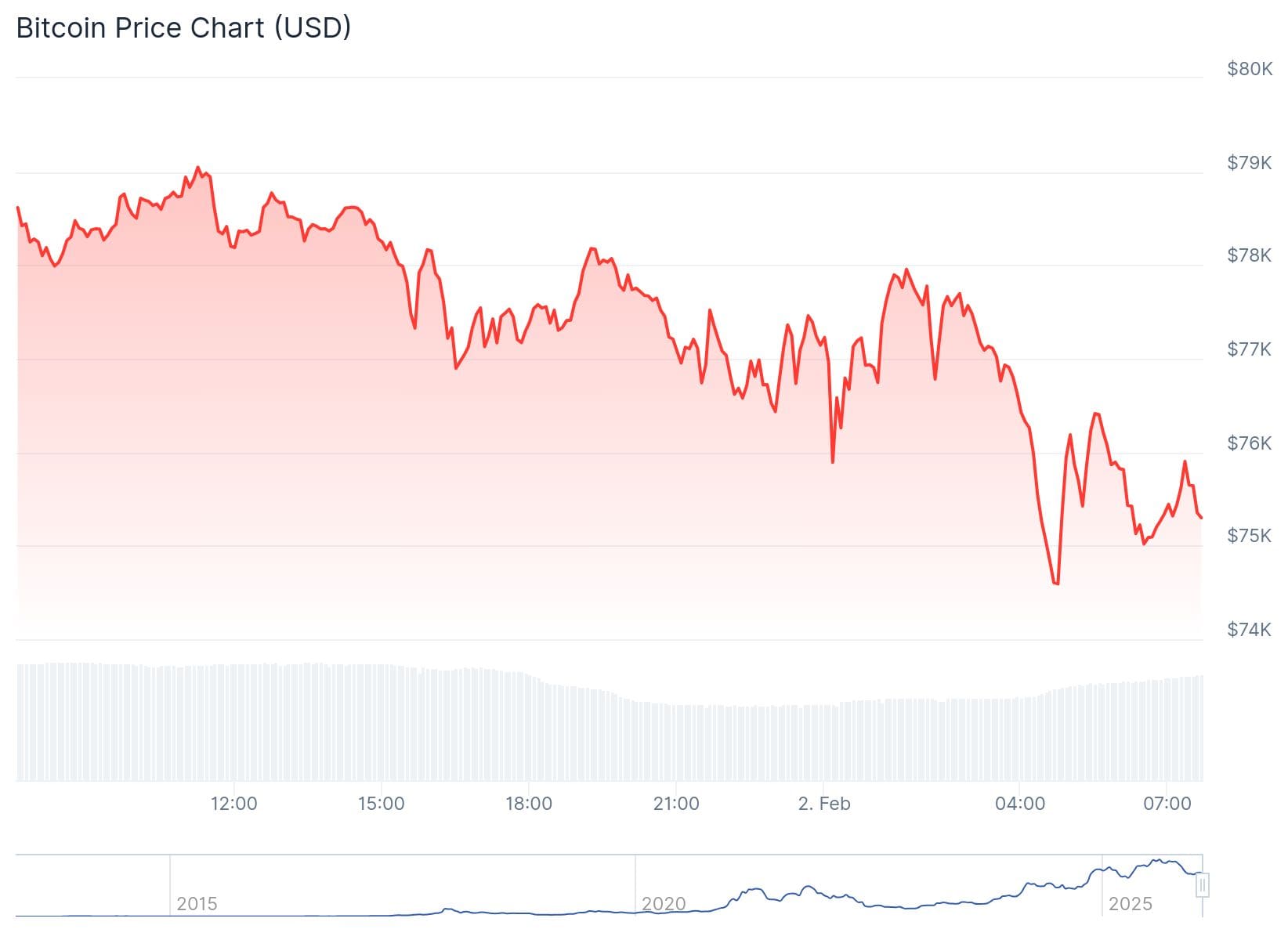Click the $78K price axis label
Screen dimensions: 1288x940
[1249, 255]
